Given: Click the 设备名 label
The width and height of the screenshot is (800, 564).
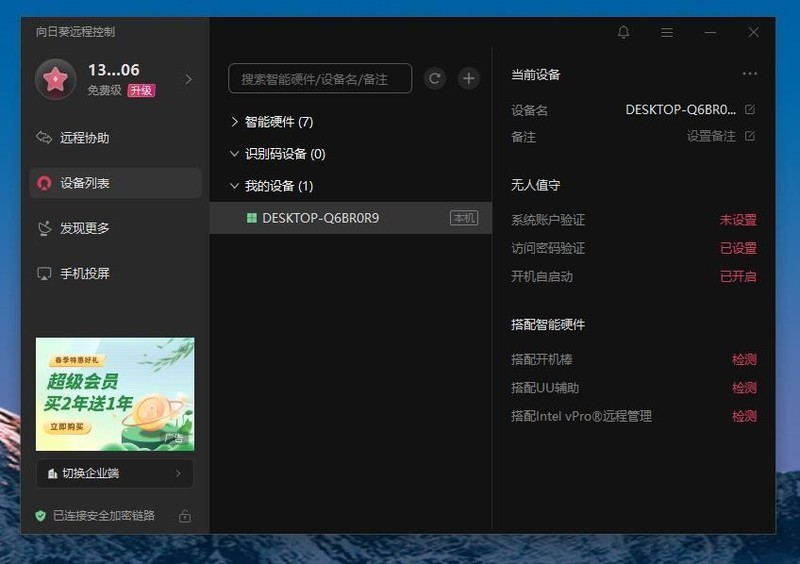Looking at the screenshot, I should (x=530, y=110).
